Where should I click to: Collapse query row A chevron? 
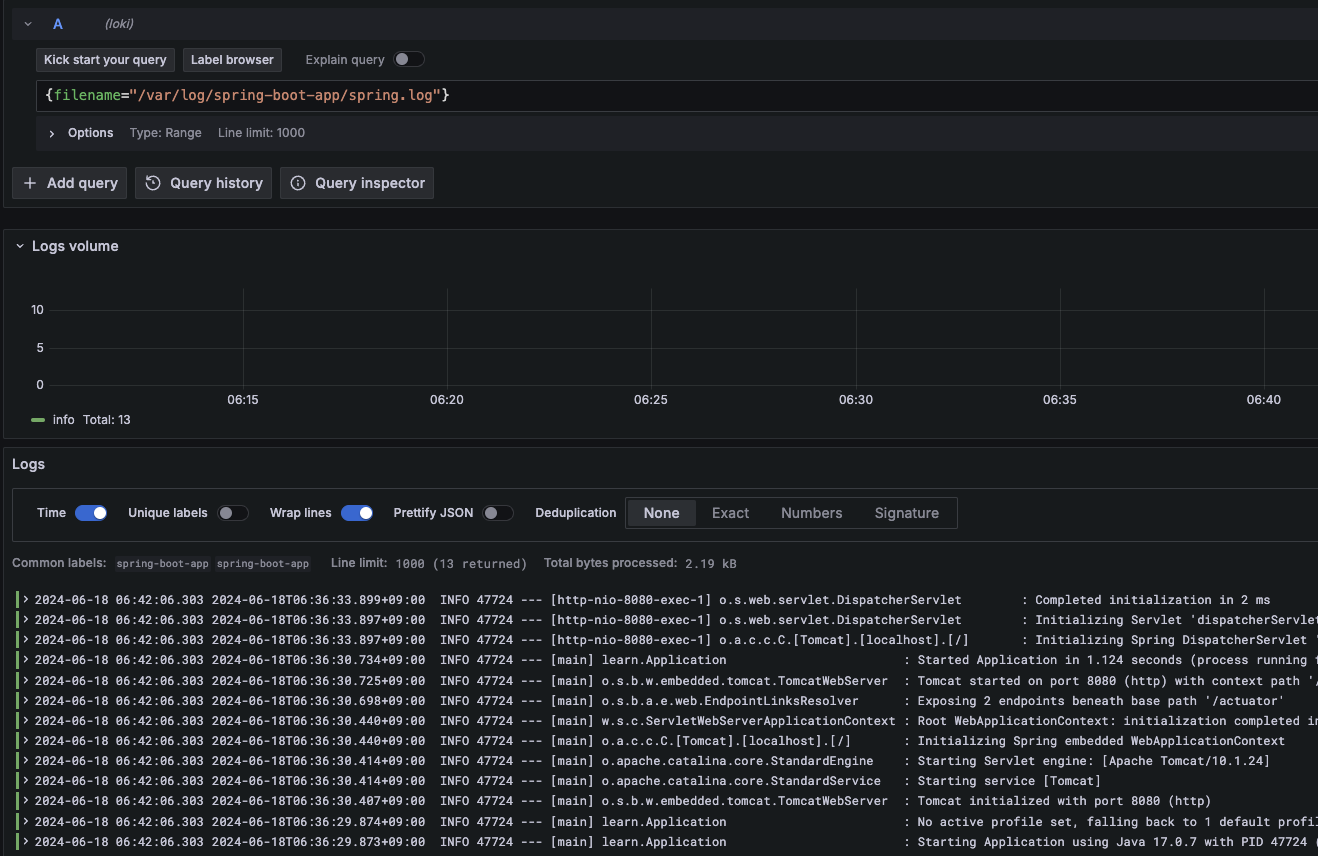[28, 24]
